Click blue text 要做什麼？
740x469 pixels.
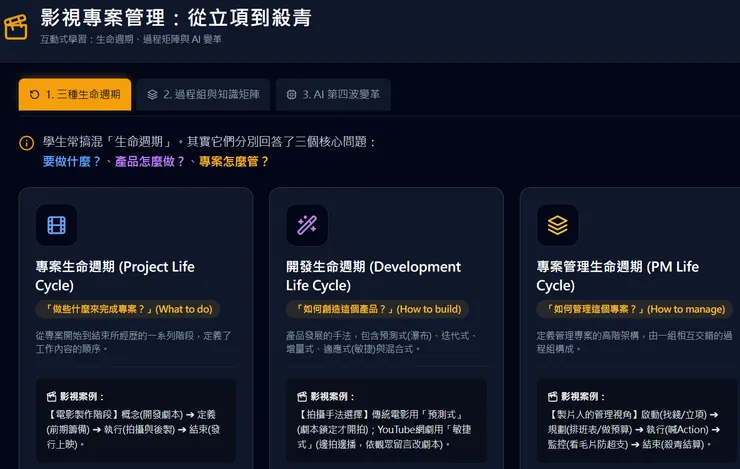point(72,161)
